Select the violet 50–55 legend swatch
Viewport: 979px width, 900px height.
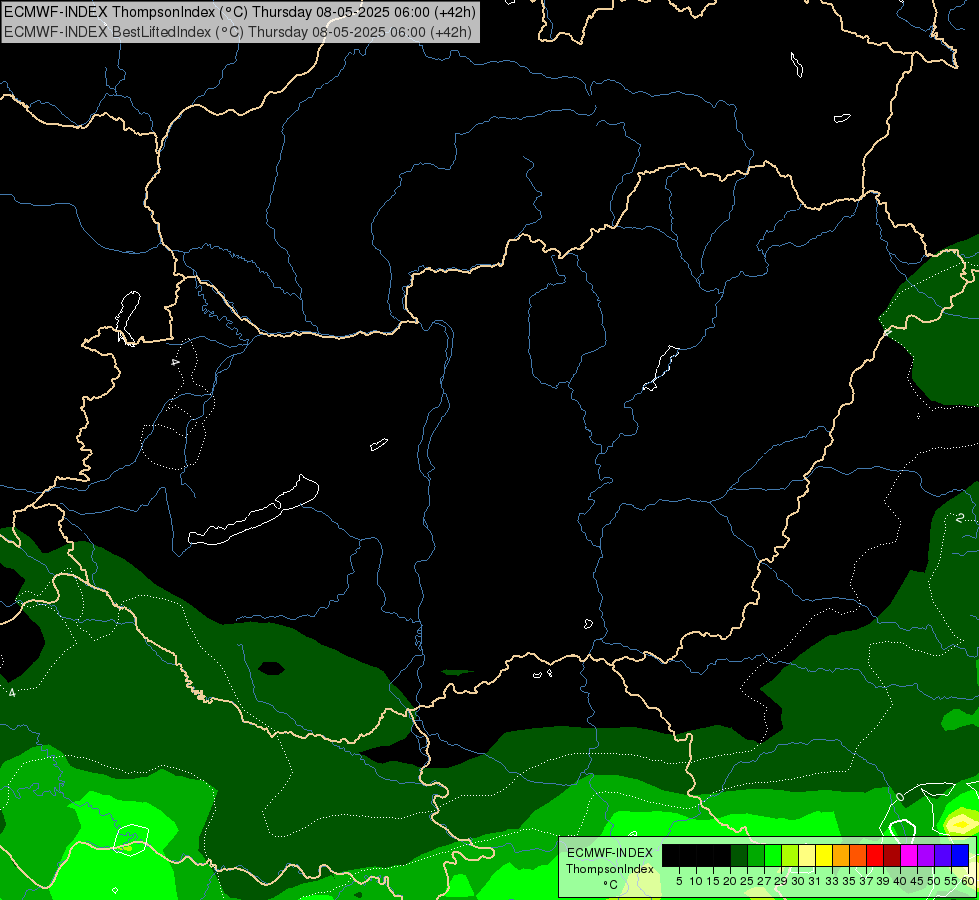943,855
